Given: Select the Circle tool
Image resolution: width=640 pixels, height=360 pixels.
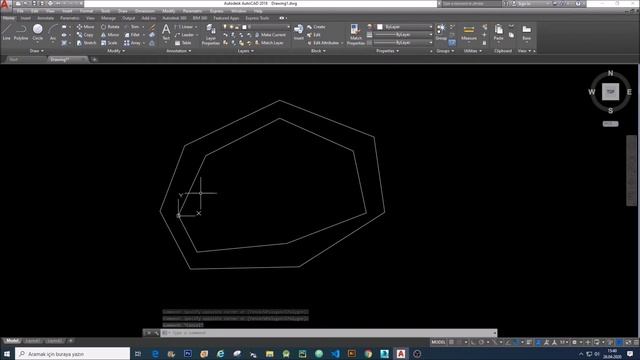Looking at the screenshot, I should [38, 32].
